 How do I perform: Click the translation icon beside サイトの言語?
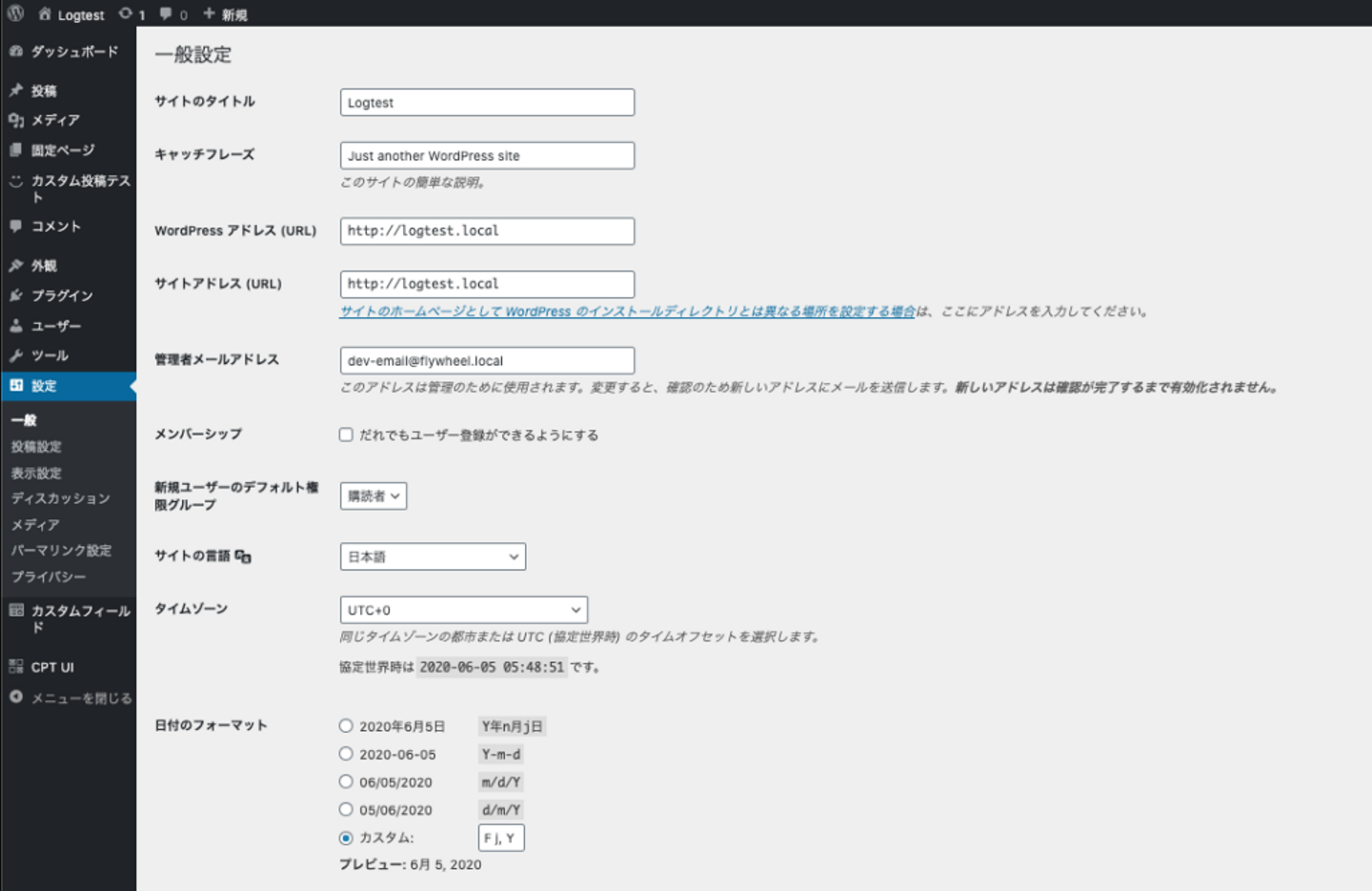click(x=243, y=557)
